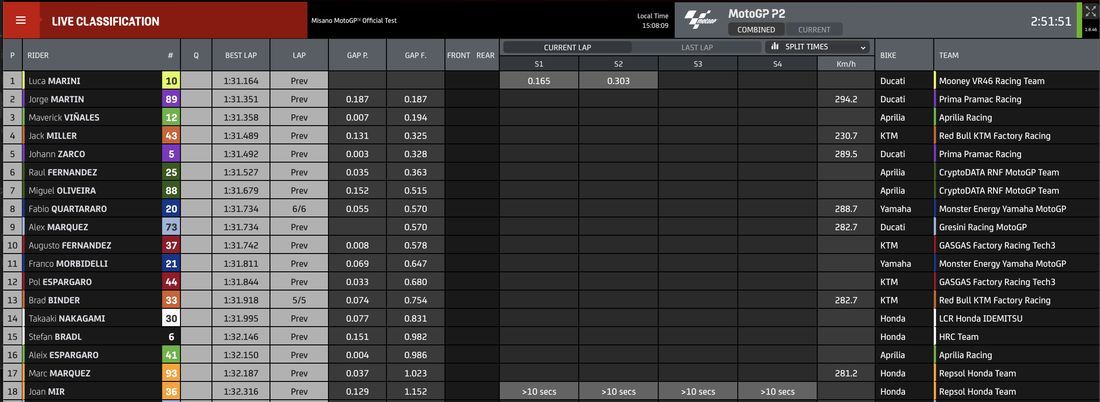This screenshot has height=402, width=1100.
Task: Select rider Aleix ESPARGARO
Action: 63,354
